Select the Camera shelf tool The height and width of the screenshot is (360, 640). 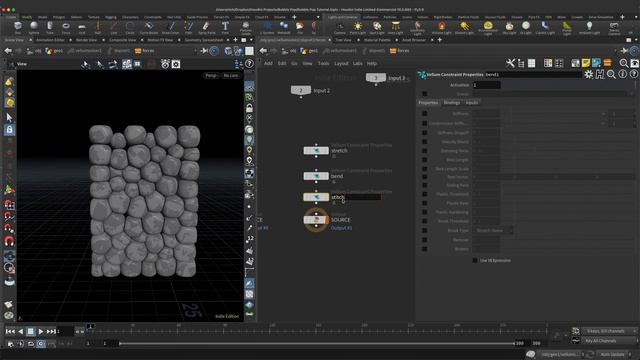click(x=340, y=28)
